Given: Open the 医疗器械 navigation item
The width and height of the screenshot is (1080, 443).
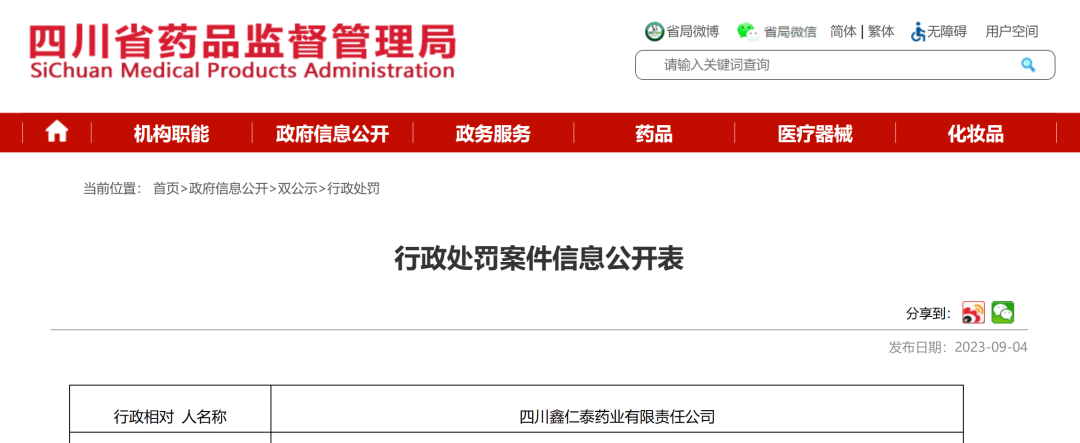Looking at the screenshot, I should tap(815, 133).
